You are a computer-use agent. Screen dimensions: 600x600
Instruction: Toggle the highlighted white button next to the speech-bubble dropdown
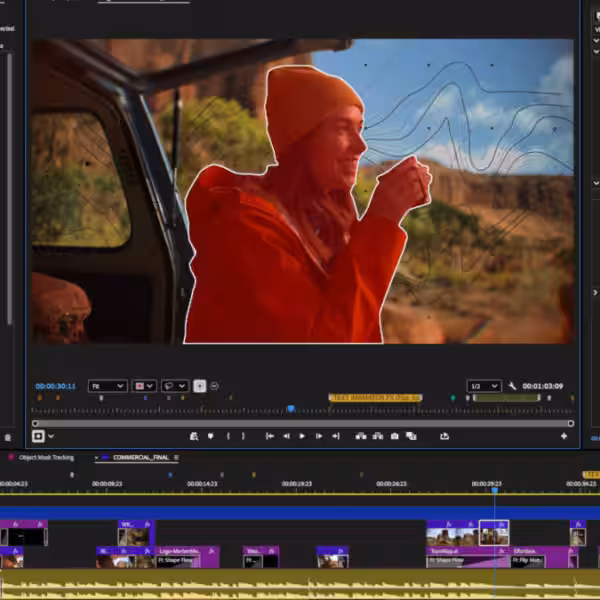tap(200, 386)
